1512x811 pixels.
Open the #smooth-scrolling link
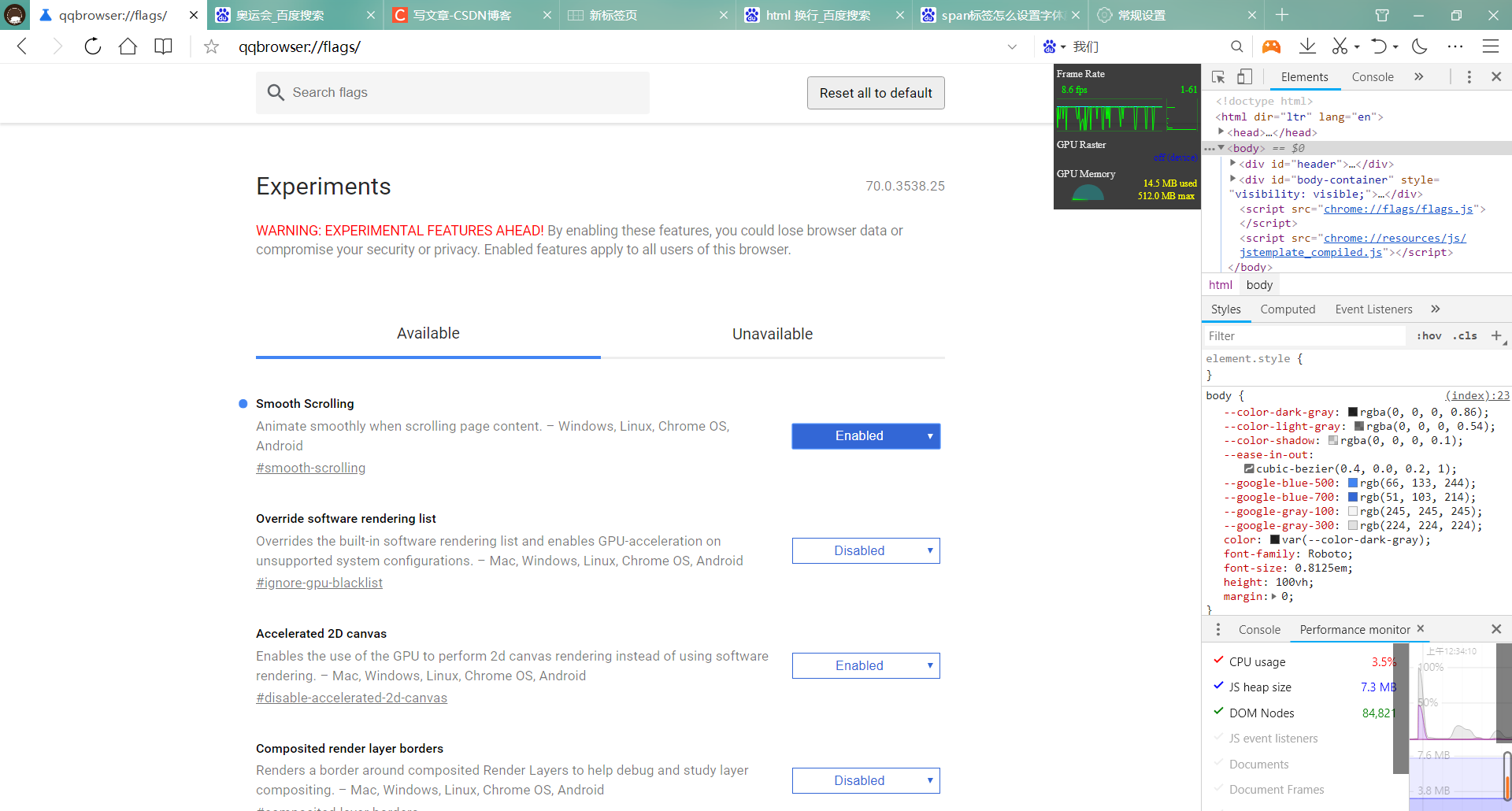tap(310, 468)
